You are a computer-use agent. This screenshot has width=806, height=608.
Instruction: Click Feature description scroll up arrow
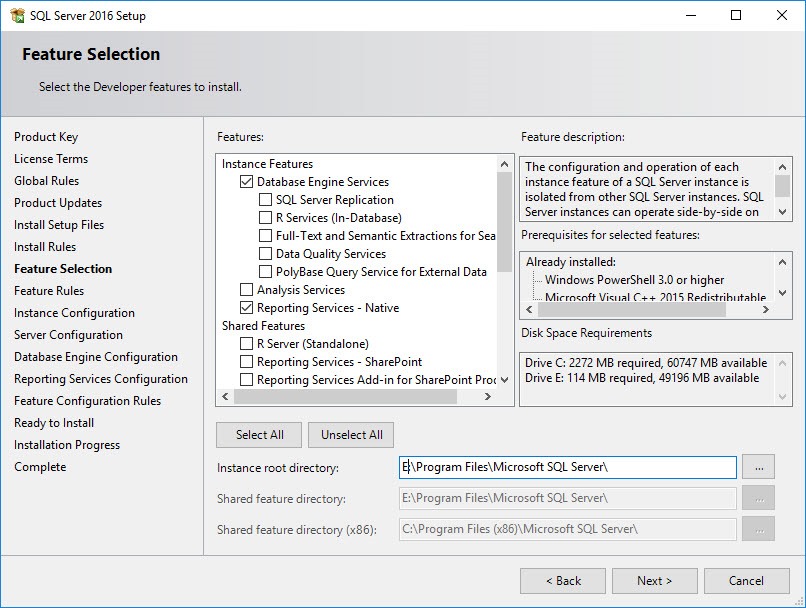782,167
